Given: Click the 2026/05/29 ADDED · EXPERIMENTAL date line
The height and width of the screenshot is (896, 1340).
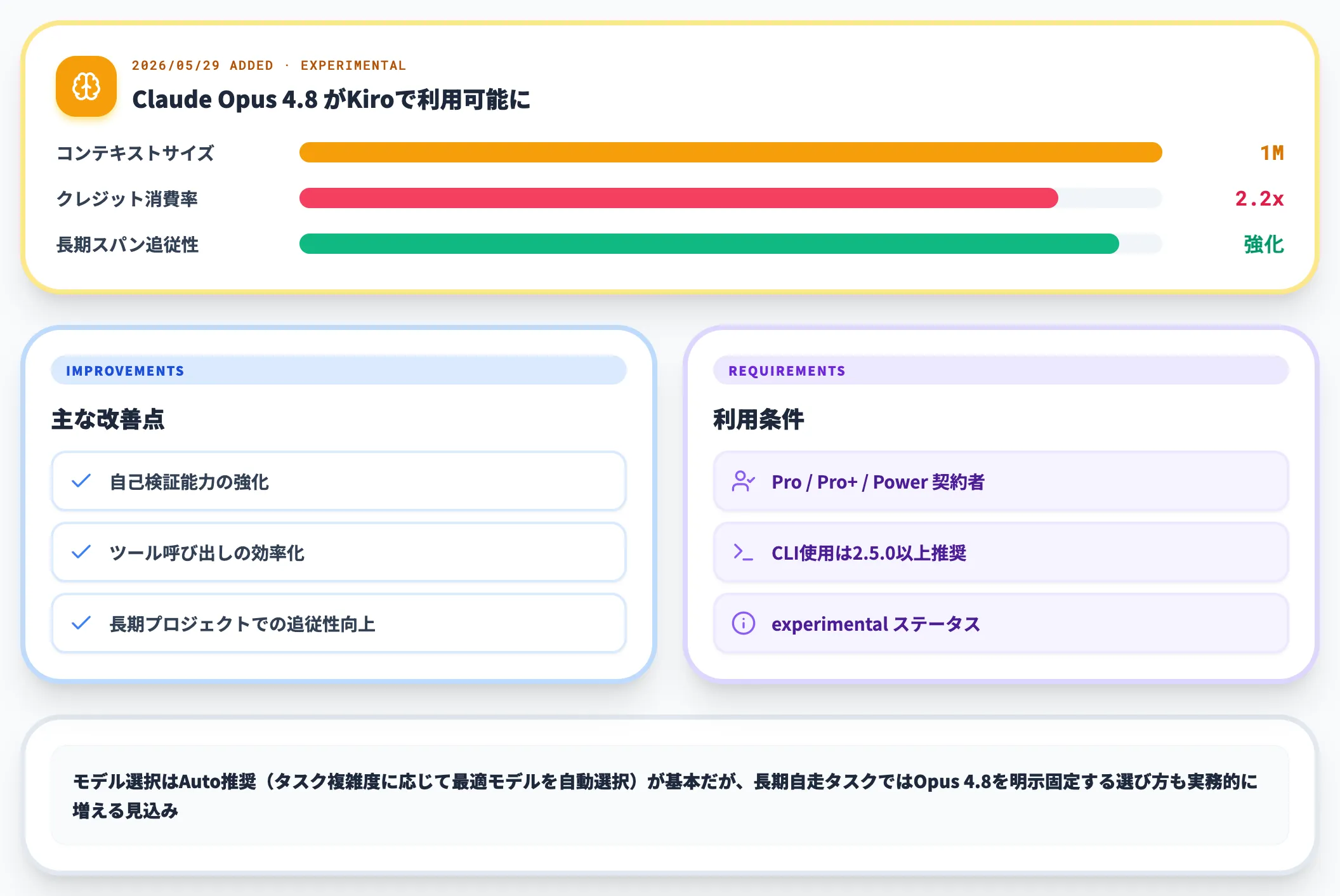Looking at the screenshot, I should [269, 65].
